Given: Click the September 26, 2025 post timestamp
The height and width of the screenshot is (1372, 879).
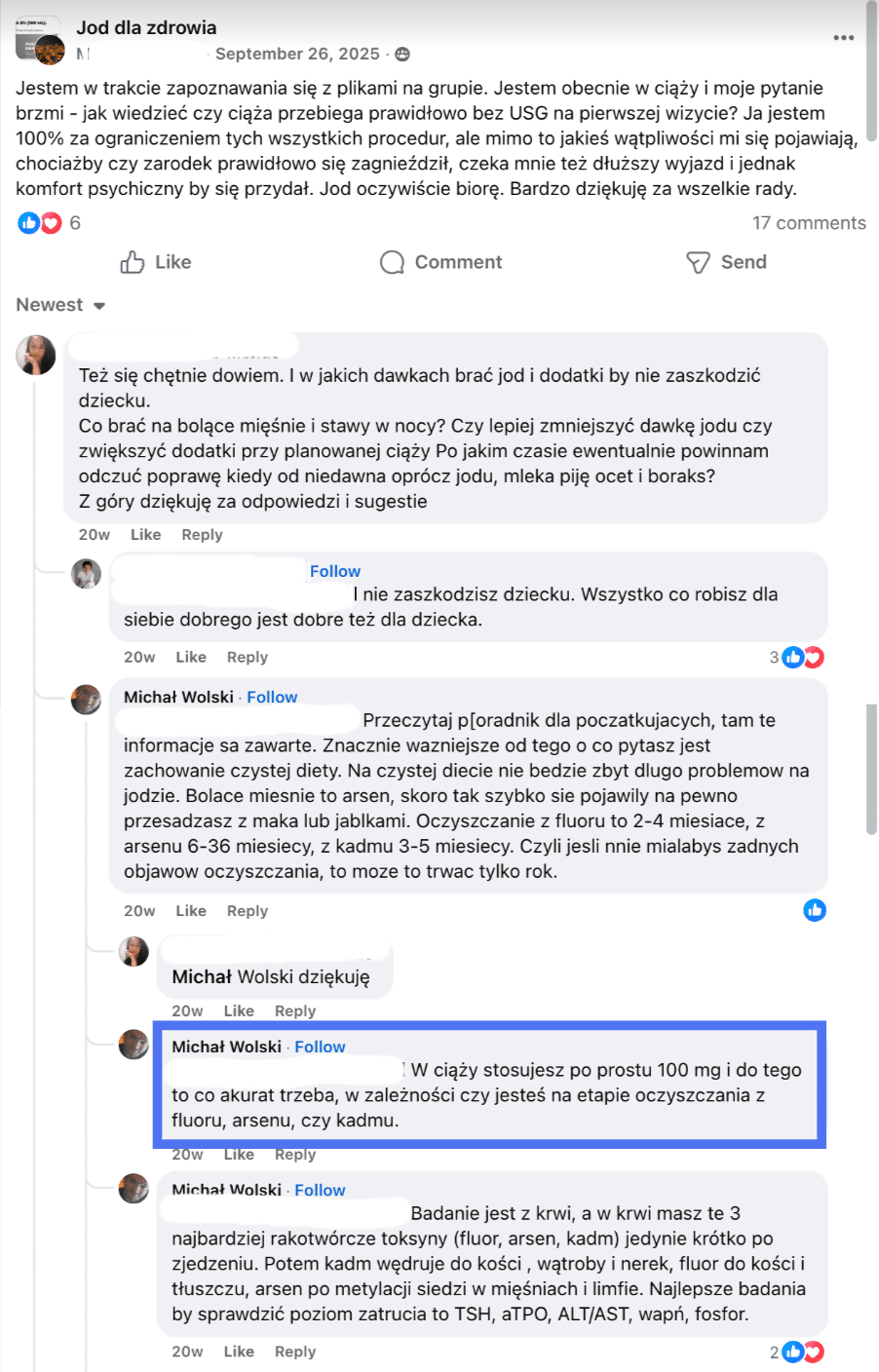Looking at the screenshot, I should tap(297, 54).
